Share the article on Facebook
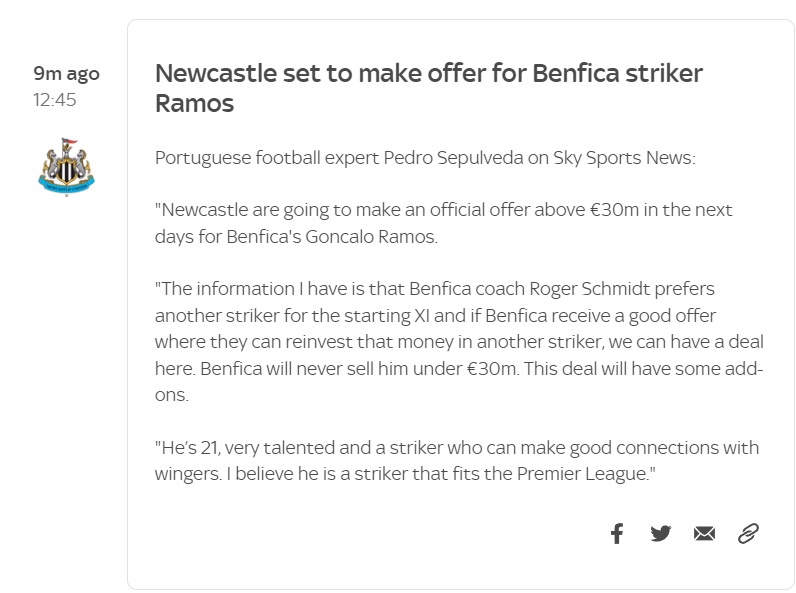This screenshot has height=593, width=796. 617,534
